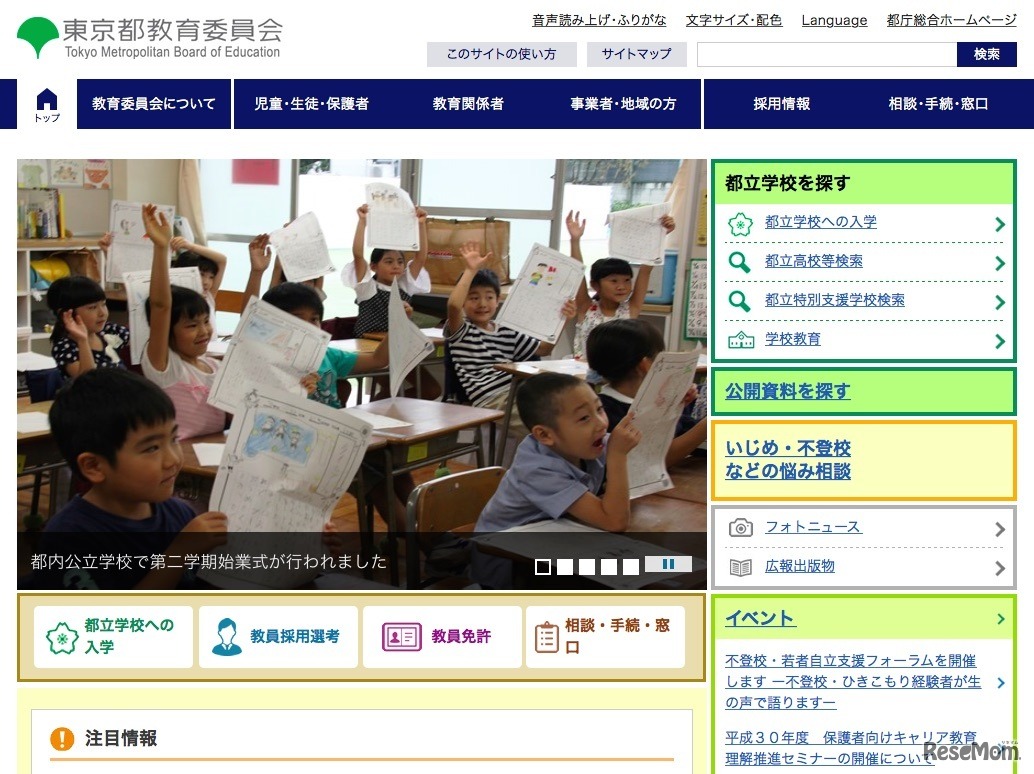
Task: Click inside the site search input field
Action: pyautogui.click(x=826, y=55)
